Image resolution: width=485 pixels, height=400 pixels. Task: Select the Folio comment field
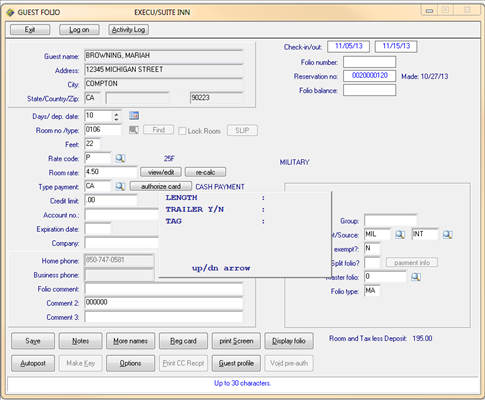pyautogui.click(x=164, y=289)
